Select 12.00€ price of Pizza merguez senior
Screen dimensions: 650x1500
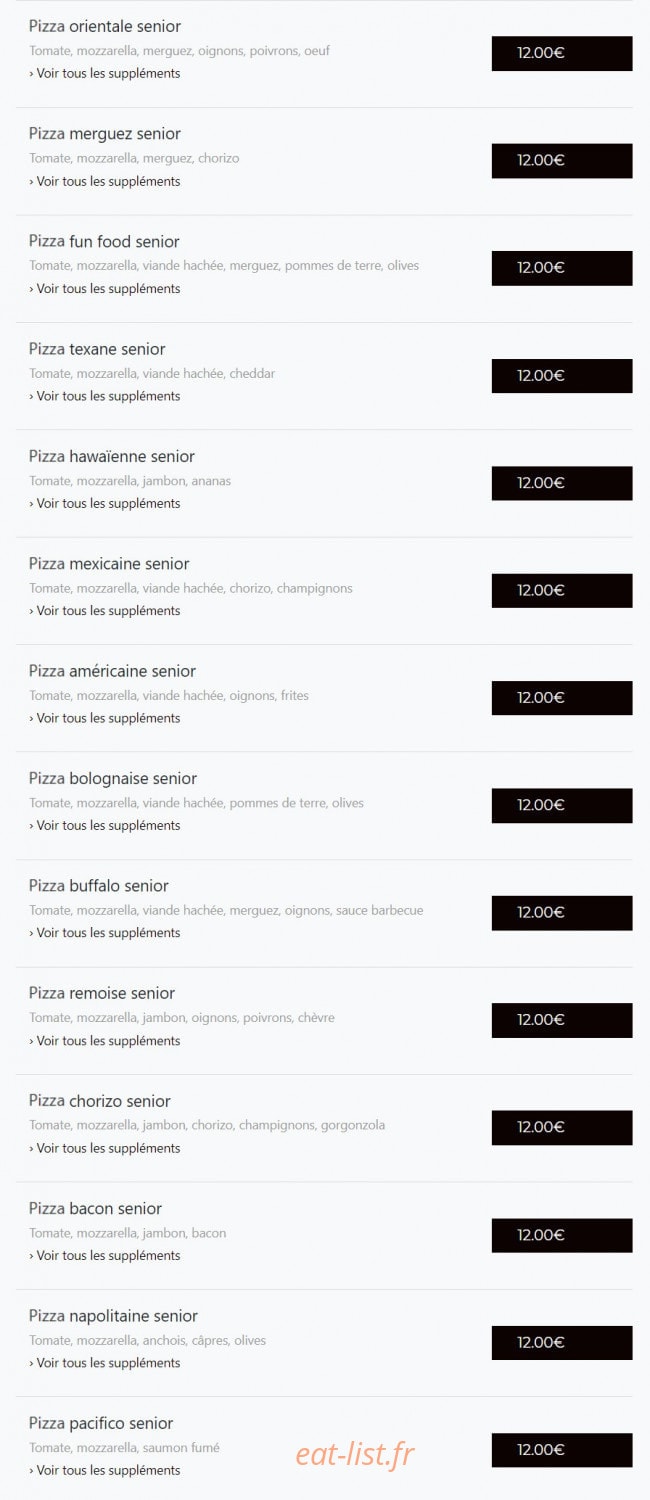tap(561, 161)
